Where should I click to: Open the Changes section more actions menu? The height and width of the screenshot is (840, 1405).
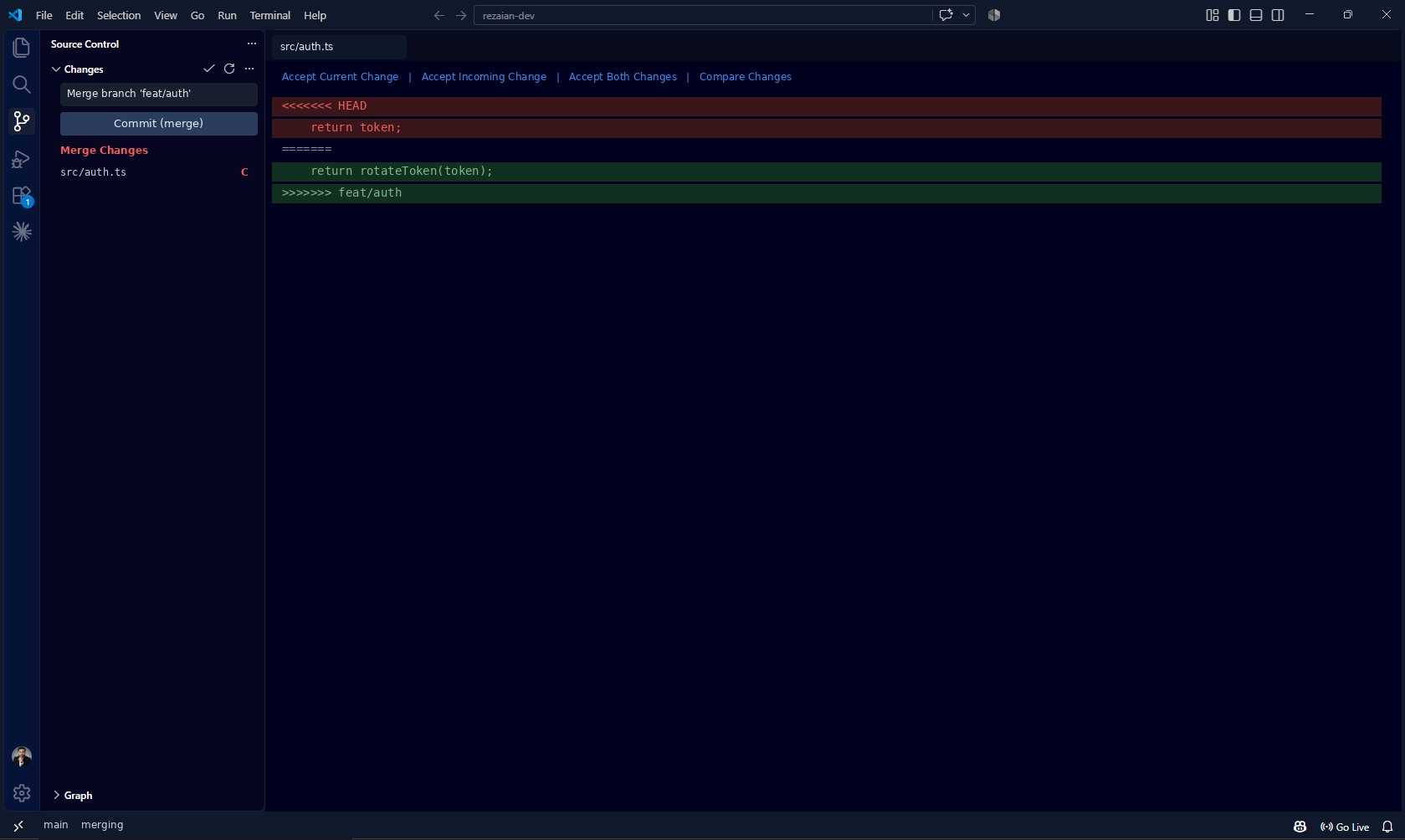click(x=249, y=69)
